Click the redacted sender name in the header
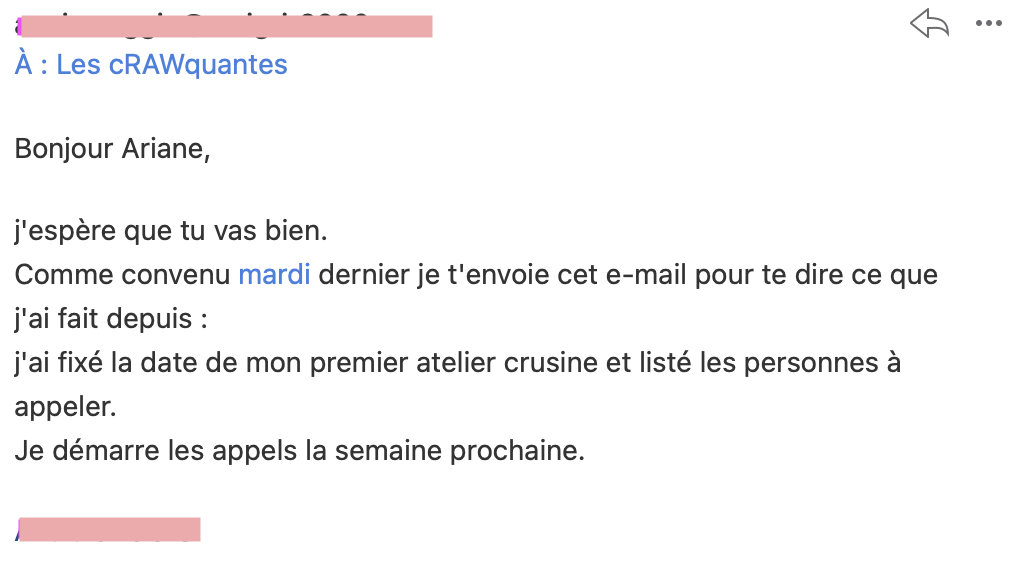This screenshot has height=562, width=1018. [x=224, y=24]
